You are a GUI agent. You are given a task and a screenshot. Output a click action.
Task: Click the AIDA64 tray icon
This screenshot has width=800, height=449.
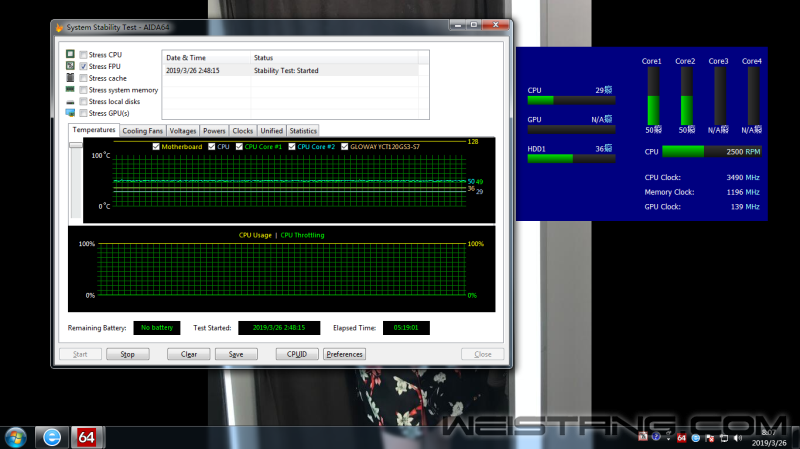pyautogui.click(x=681, y=438)
